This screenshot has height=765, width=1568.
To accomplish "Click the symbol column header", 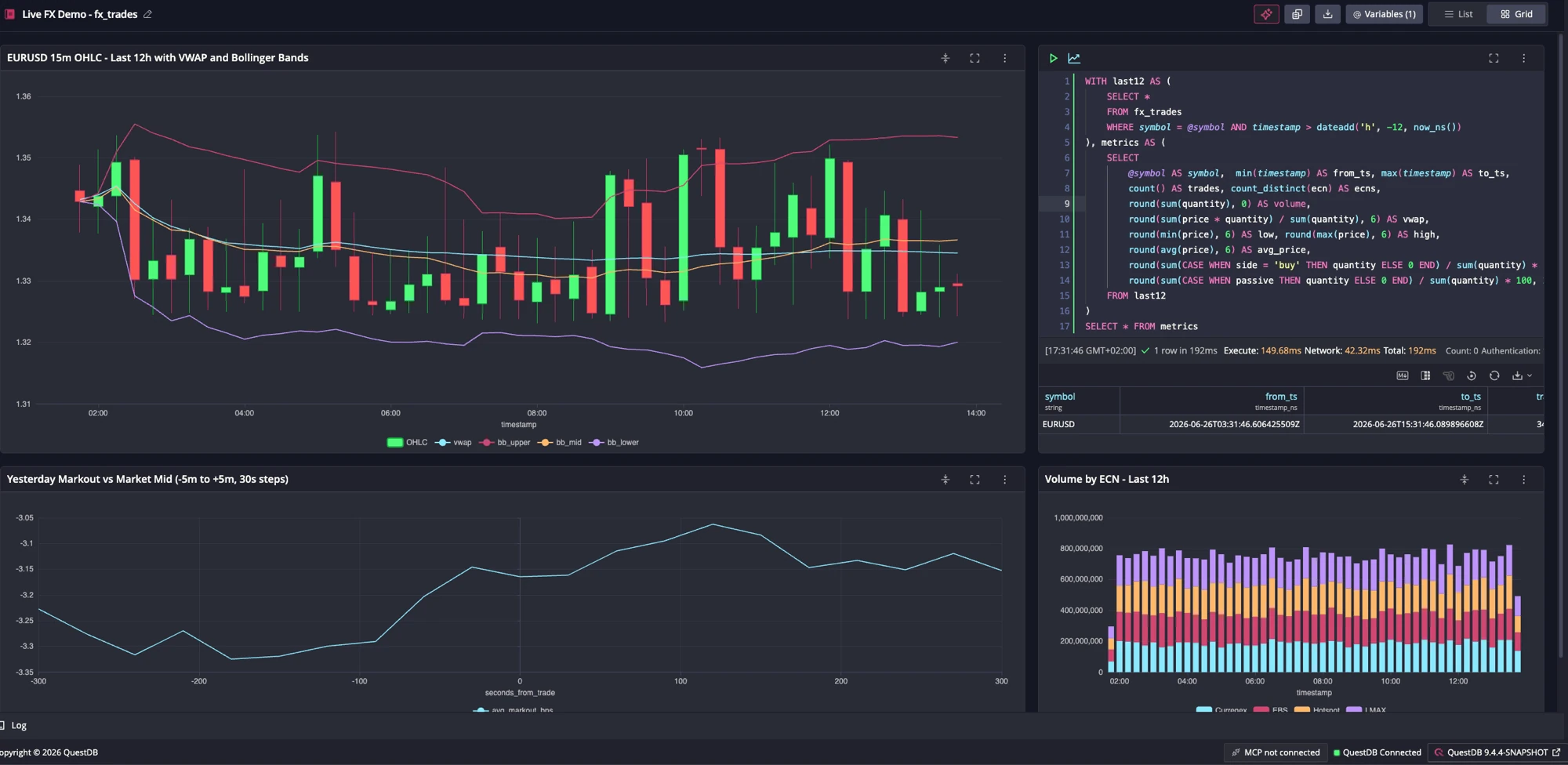I will (x=1079, y=401).
